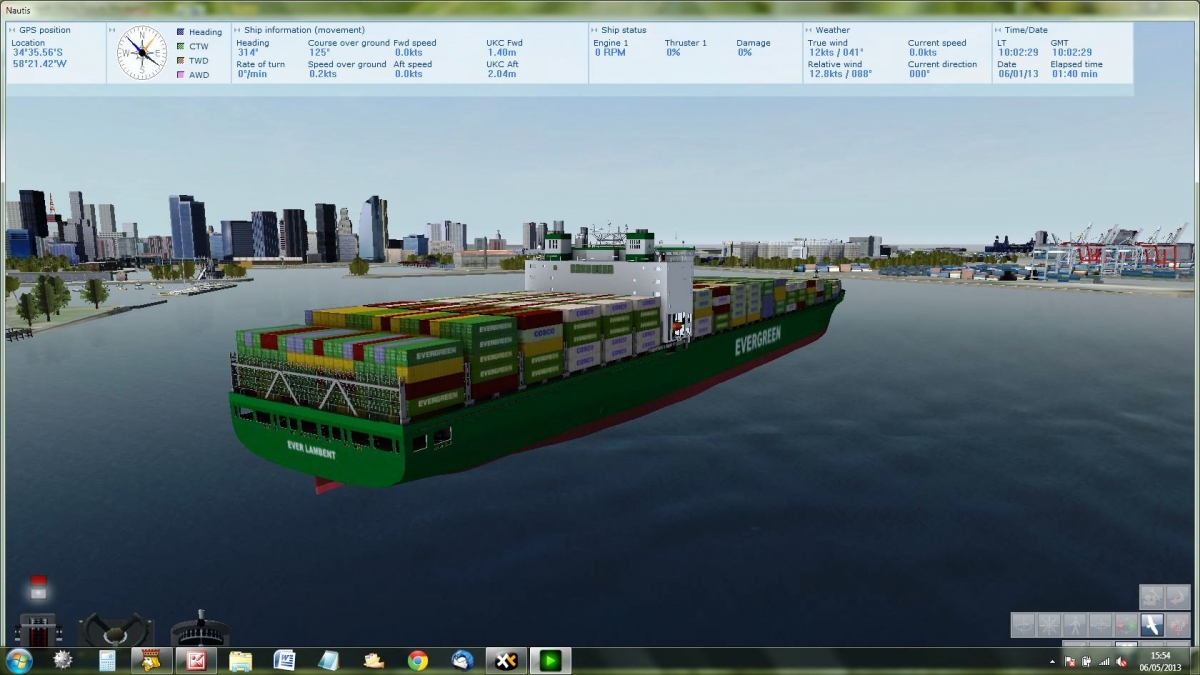This screenshot has height=675, width=1200.
Task: Click the Heading value 314°
Action: pyautogui.click(x=248, y=53)
